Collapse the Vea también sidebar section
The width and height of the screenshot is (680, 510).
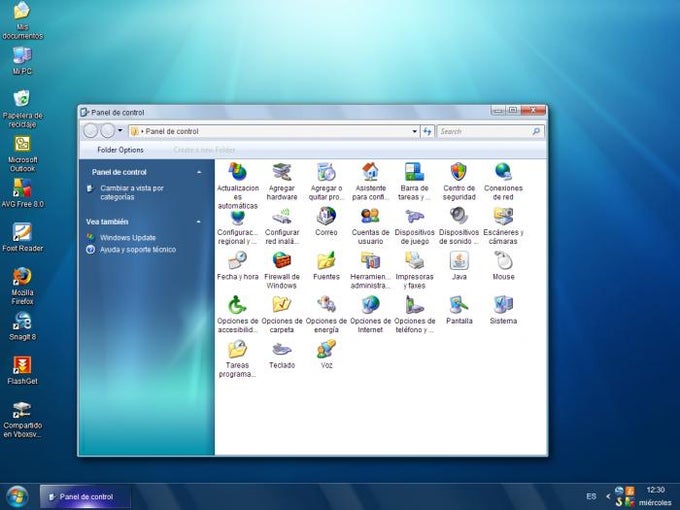point(199,222)
